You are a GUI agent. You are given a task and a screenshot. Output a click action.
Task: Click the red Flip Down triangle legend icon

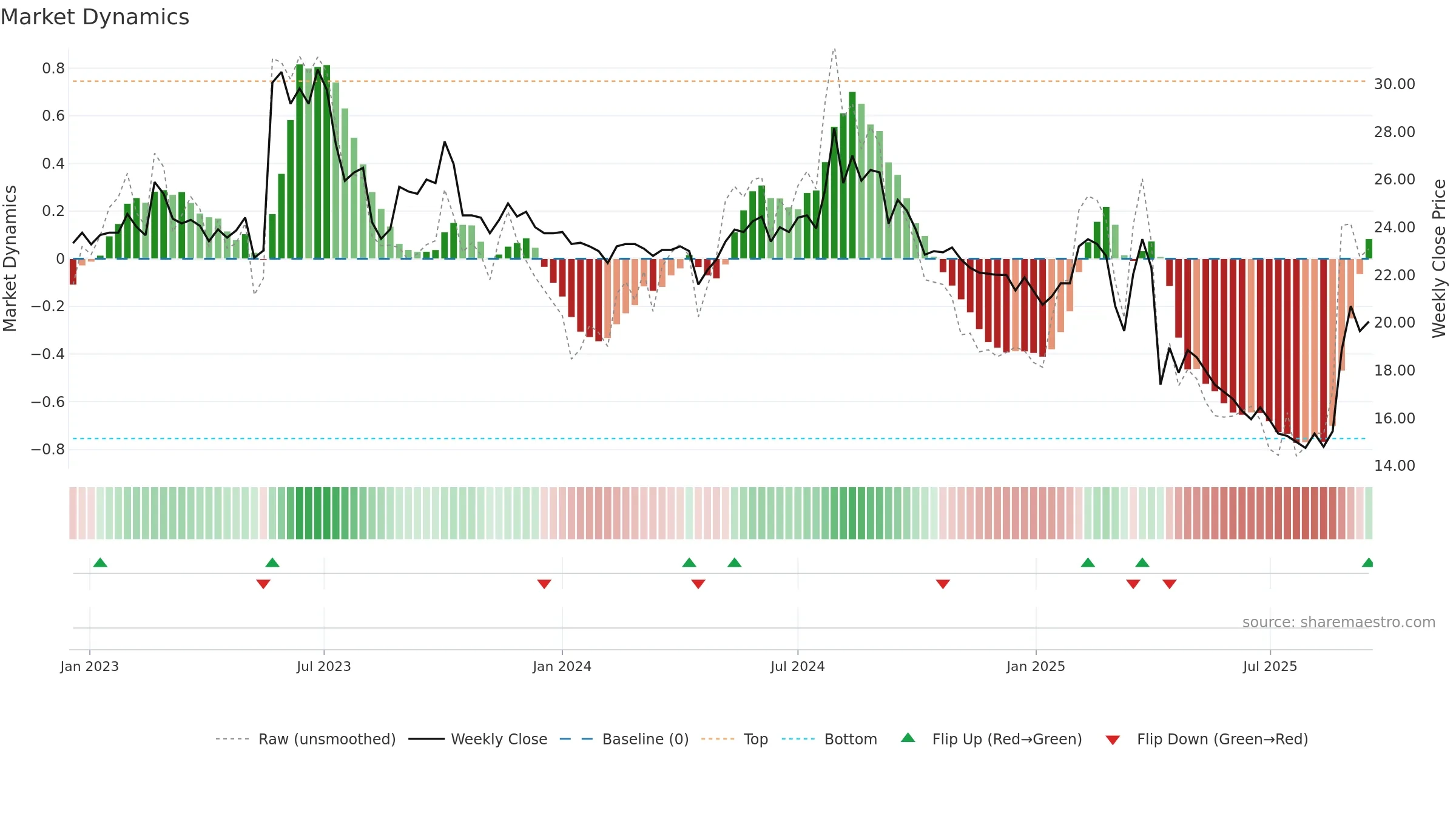pos(1113,740)
